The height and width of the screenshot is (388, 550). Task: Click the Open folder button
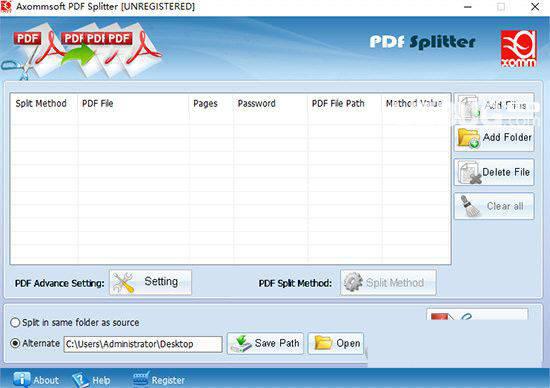coord(336,343)
